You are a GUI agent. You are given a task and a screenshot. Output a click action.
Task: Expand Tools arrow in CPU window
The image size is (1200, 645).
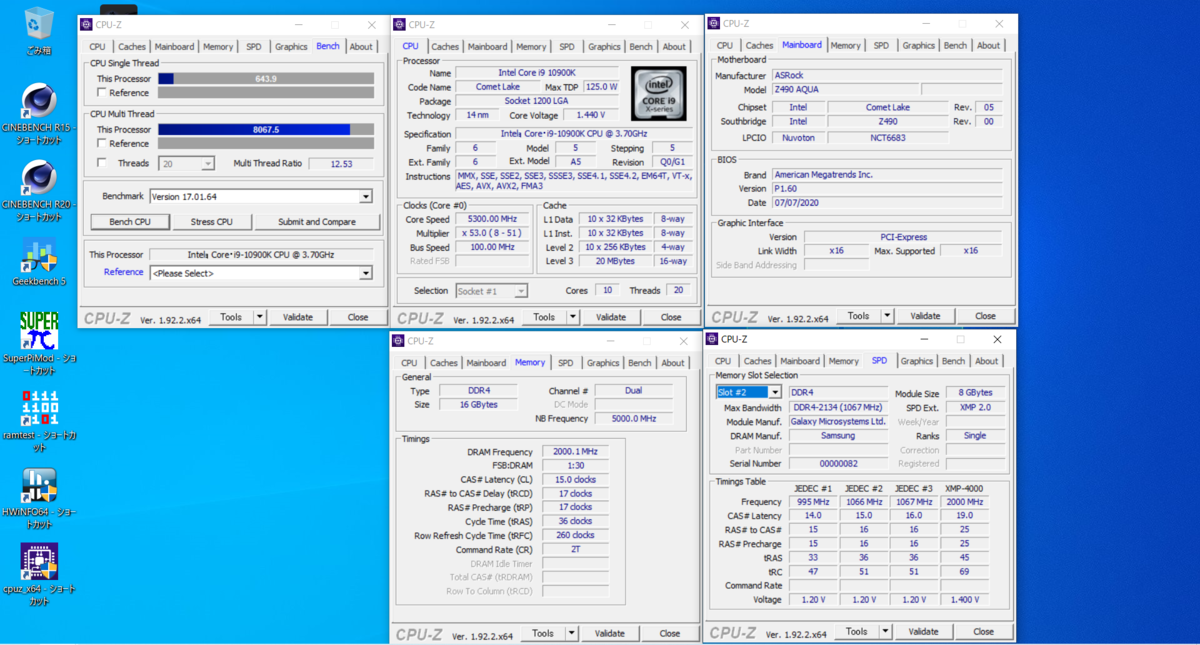[573, 317]
